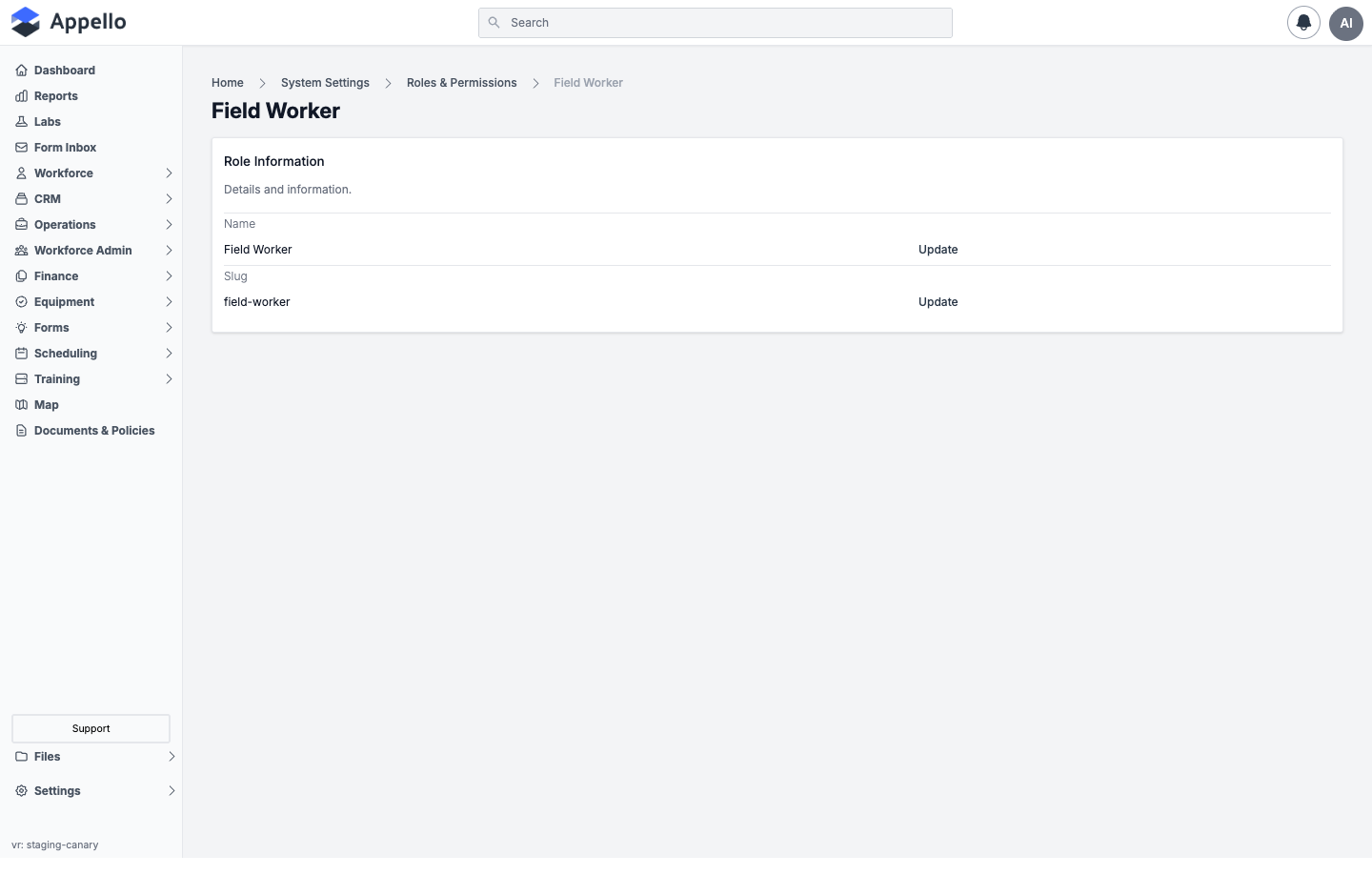Click the Dashboard home icon
Image resolution: width=1372 pixels, height=875 pixels.
pyautogui.click(x=21, y=71)
